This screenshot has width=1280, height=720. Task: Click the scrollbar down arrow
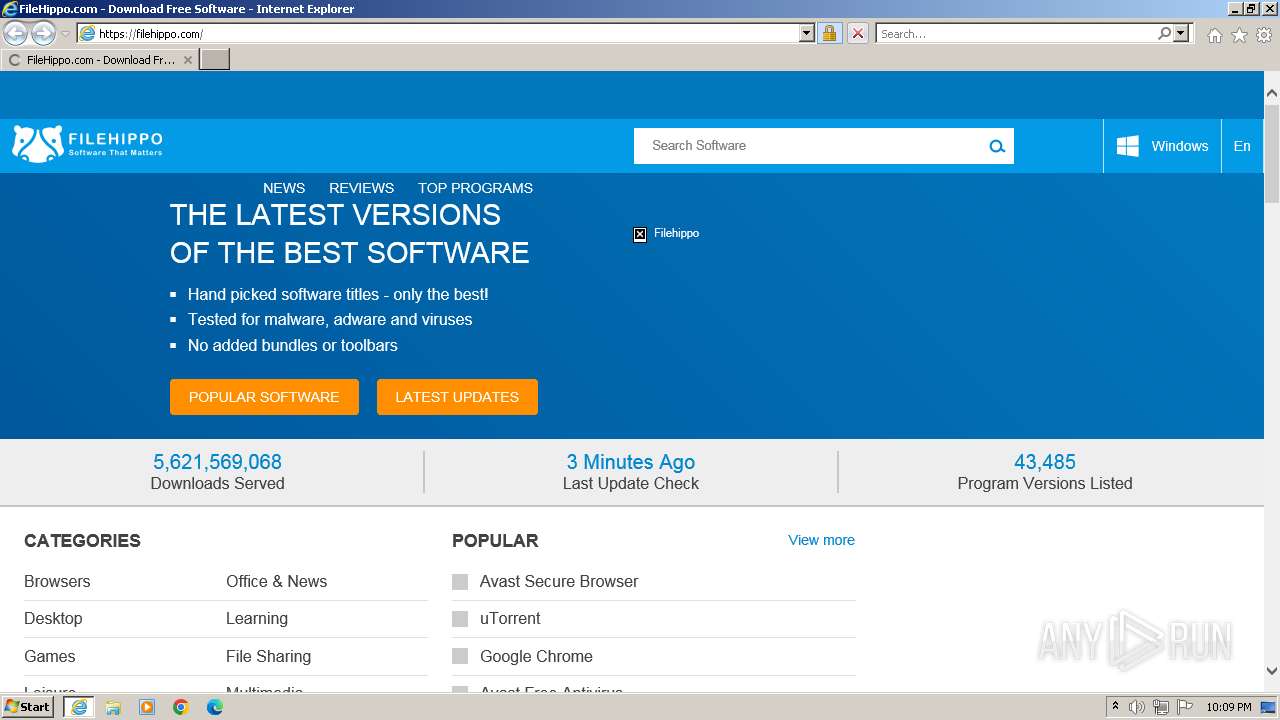pyautogui.click(x=1272, y=672)
